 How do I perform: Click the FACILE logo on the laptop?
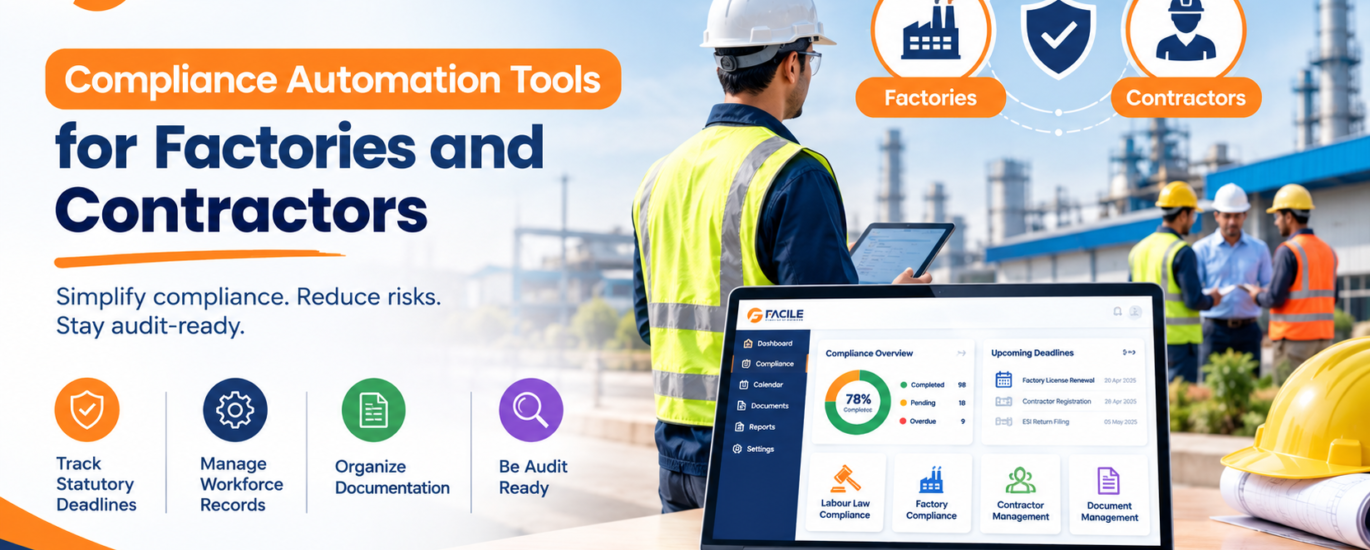(775, 315)
